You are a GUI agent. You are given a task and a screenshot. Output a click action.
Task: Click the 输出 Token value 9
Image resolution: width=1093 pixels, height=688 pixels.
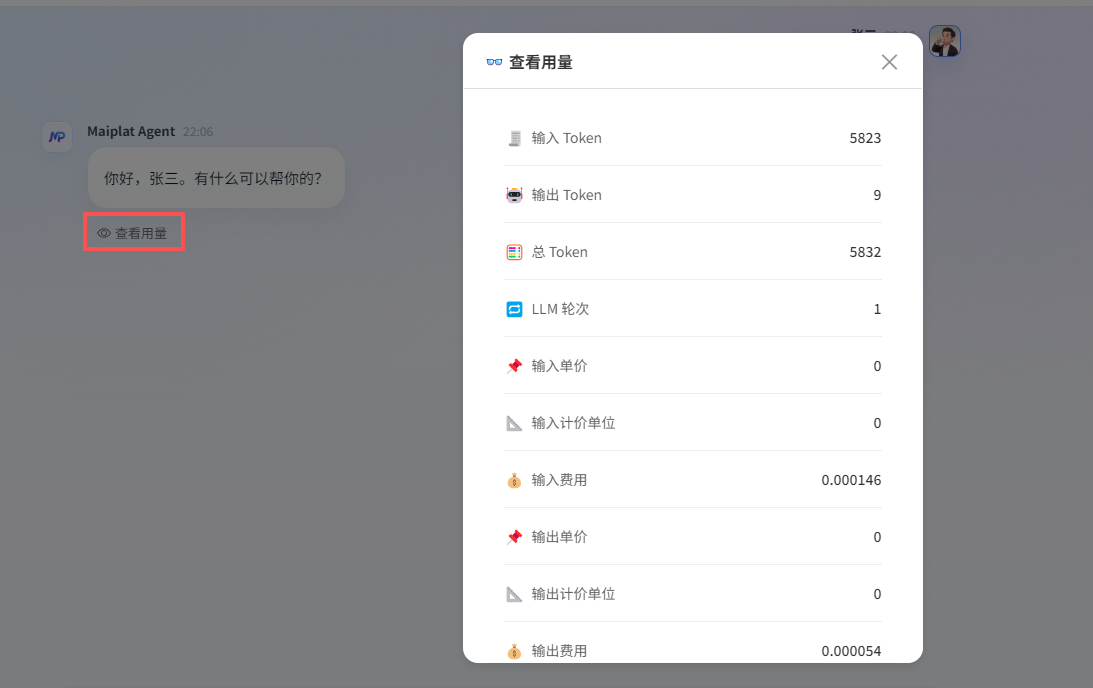click(x=878, y=195)
